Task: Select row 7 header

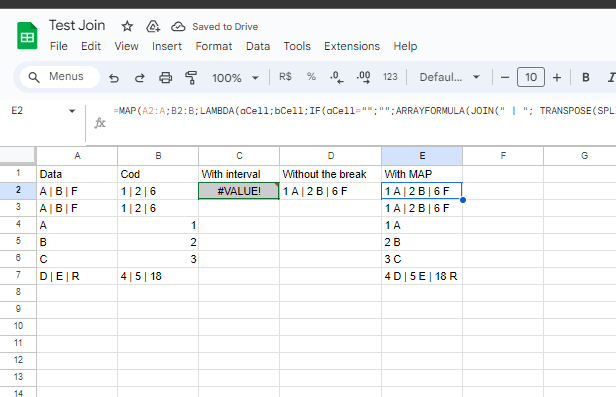Action: click(x=18, y=275)
